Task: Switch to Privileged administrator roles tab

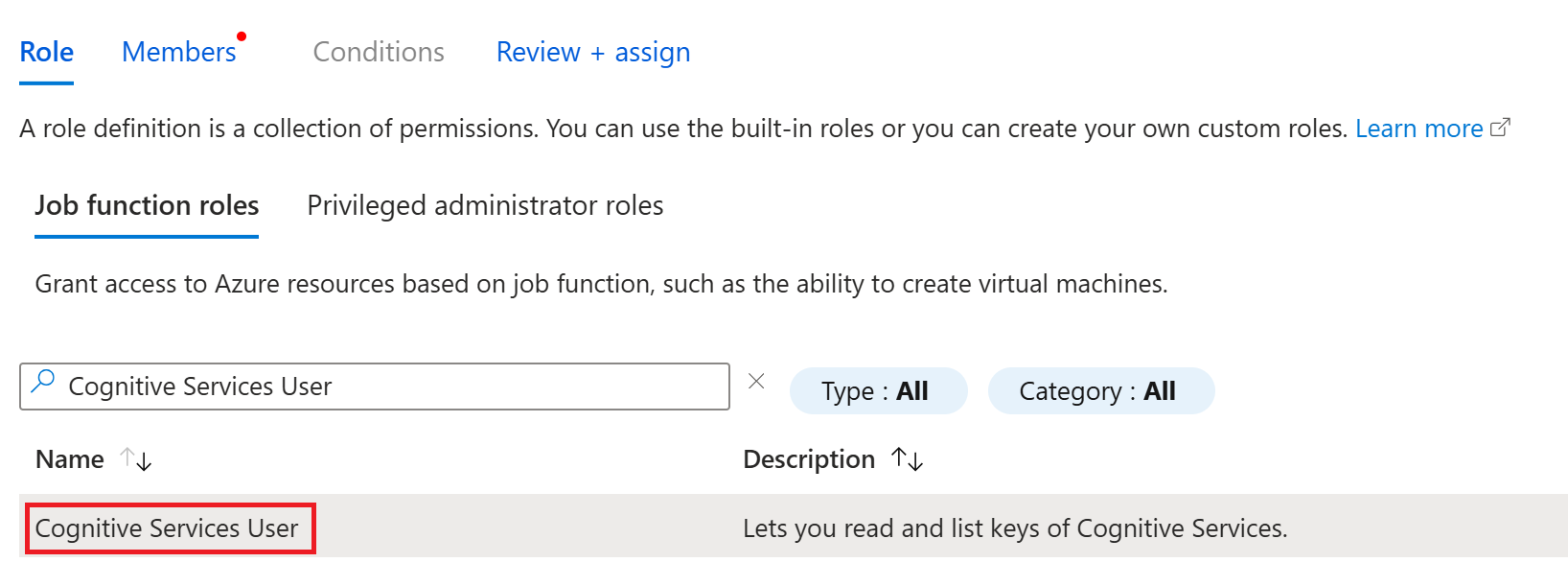Action: [485, 206]
